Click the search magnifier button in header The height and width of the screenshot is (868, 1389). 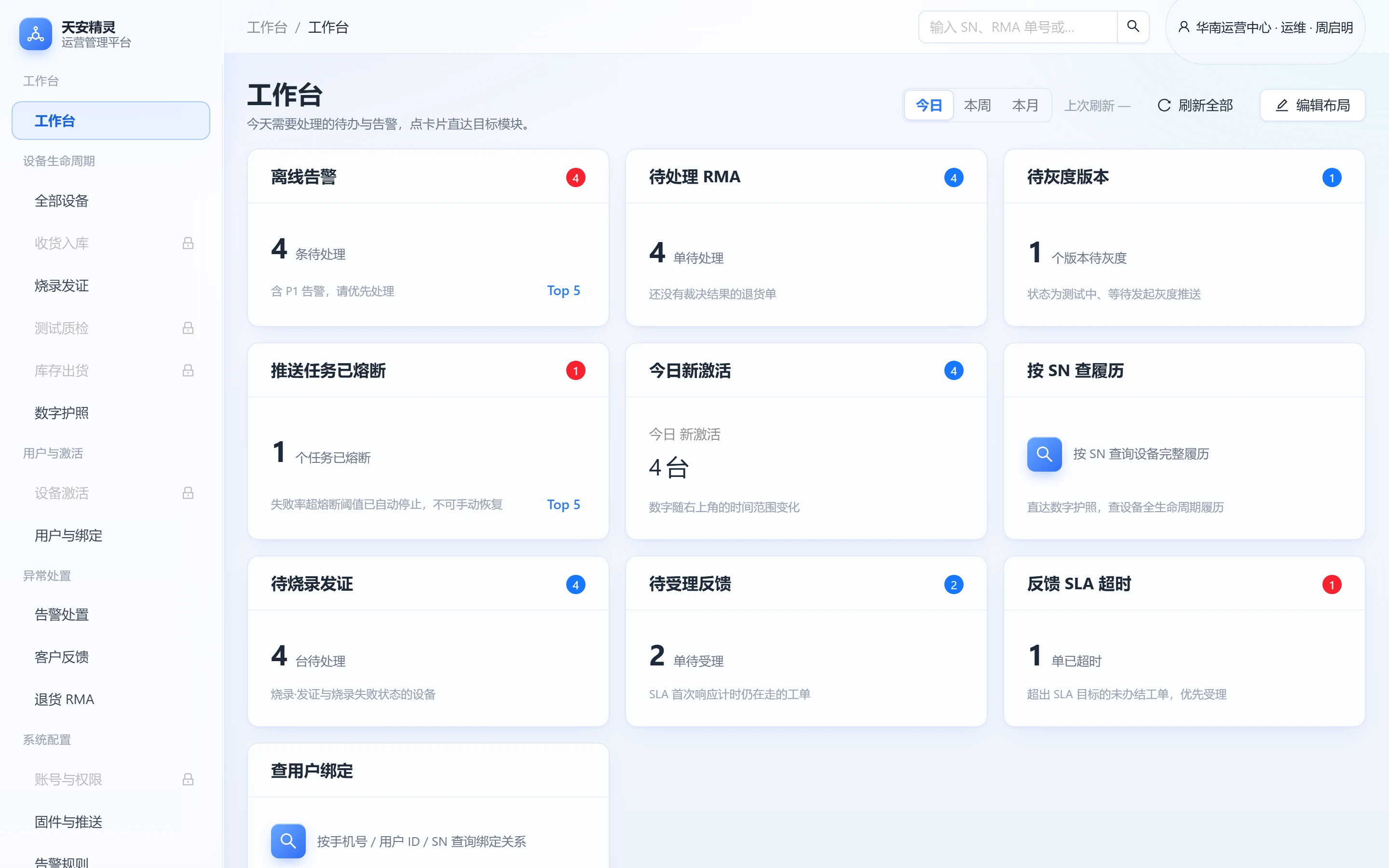1132,27
